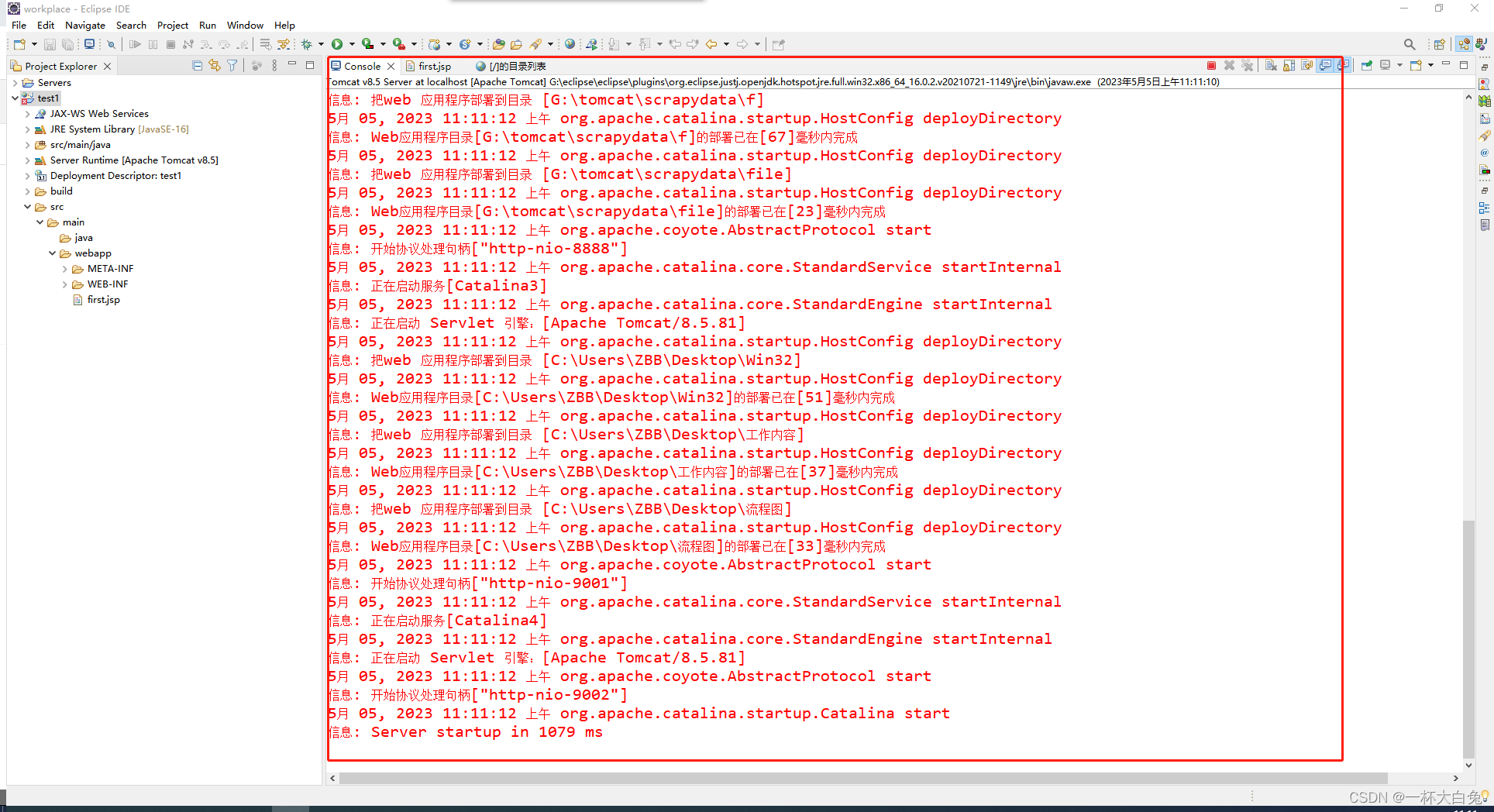Click Remove Launch gray X icon
The height and width of the screenshot is (812, 1494).
pyautogui.click(x=1229, y=66)
